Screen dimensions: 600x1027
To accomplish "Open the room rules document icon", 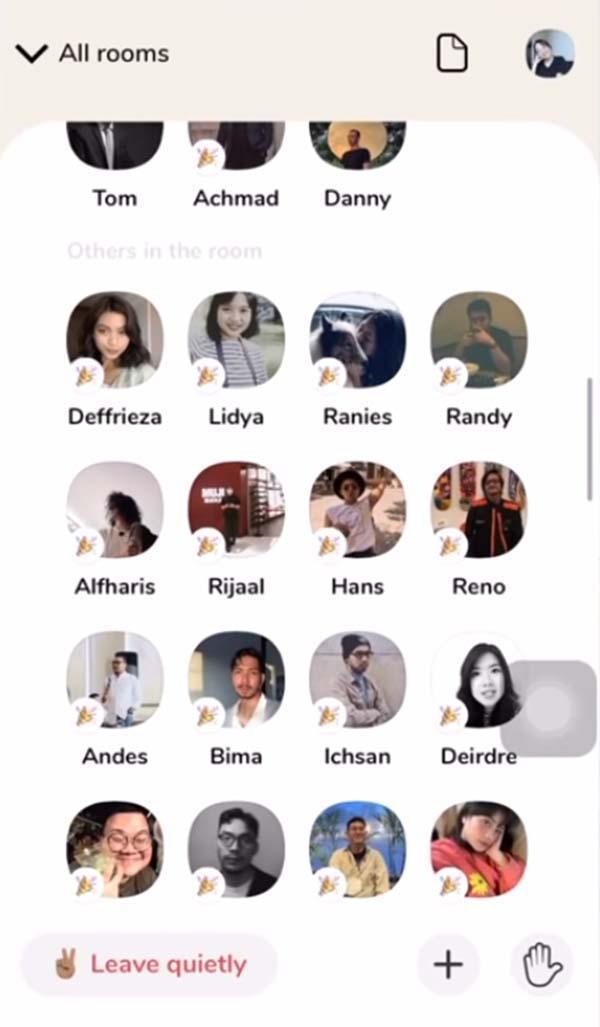I will click(x=452, y=53).
